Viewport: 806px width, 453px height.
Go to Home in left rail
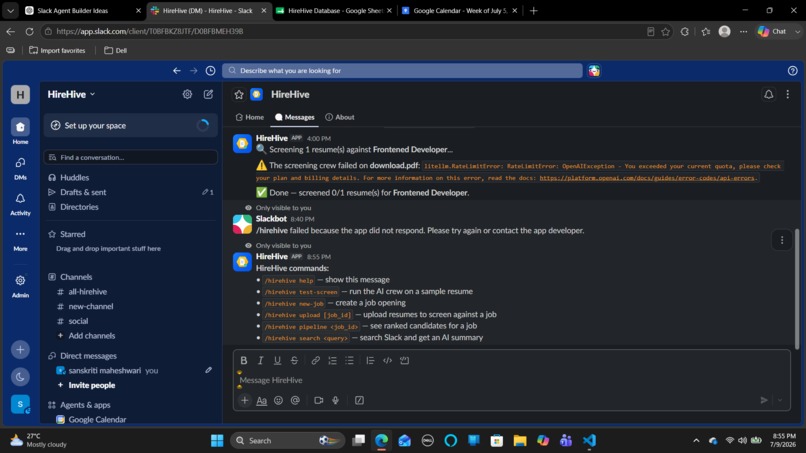(20, 131)
